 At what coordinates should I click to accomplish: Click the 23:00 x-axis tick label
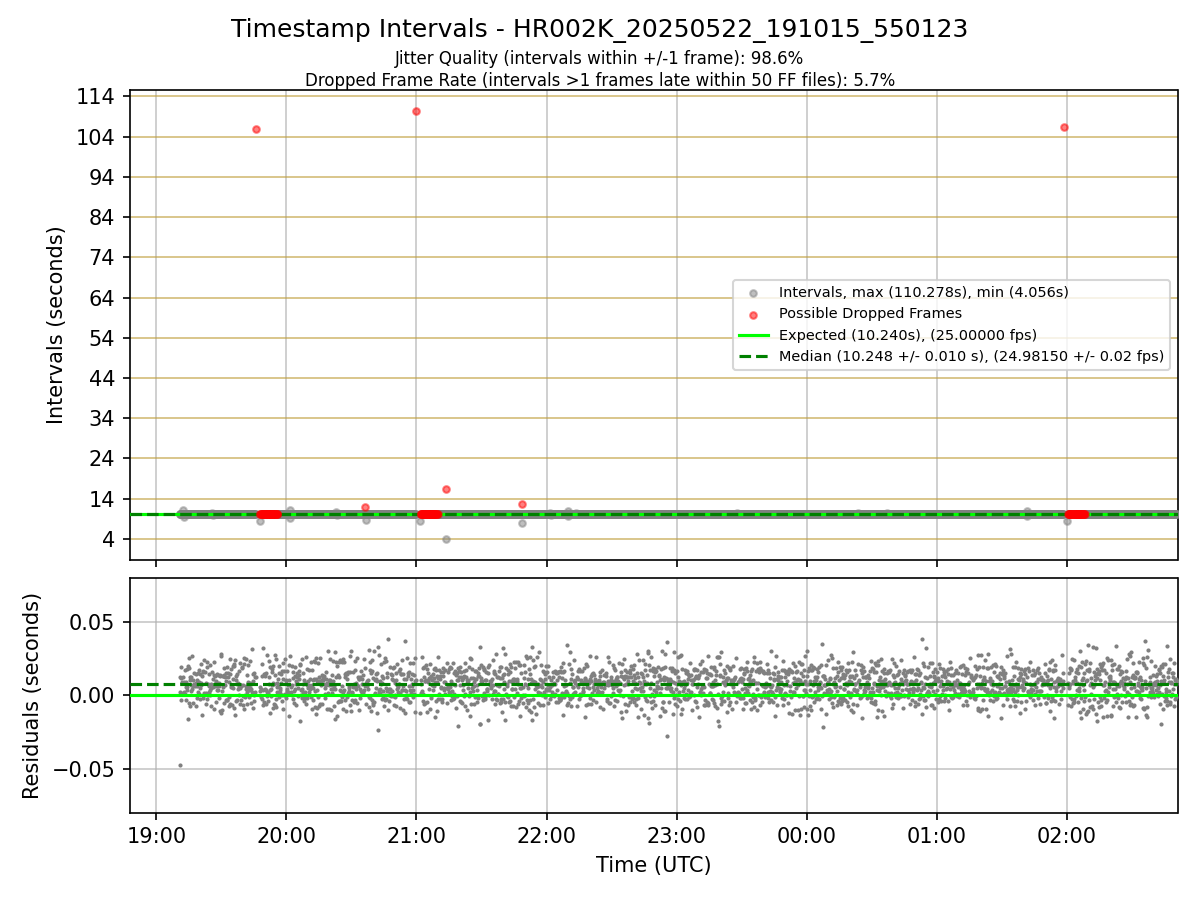(676, 835)
